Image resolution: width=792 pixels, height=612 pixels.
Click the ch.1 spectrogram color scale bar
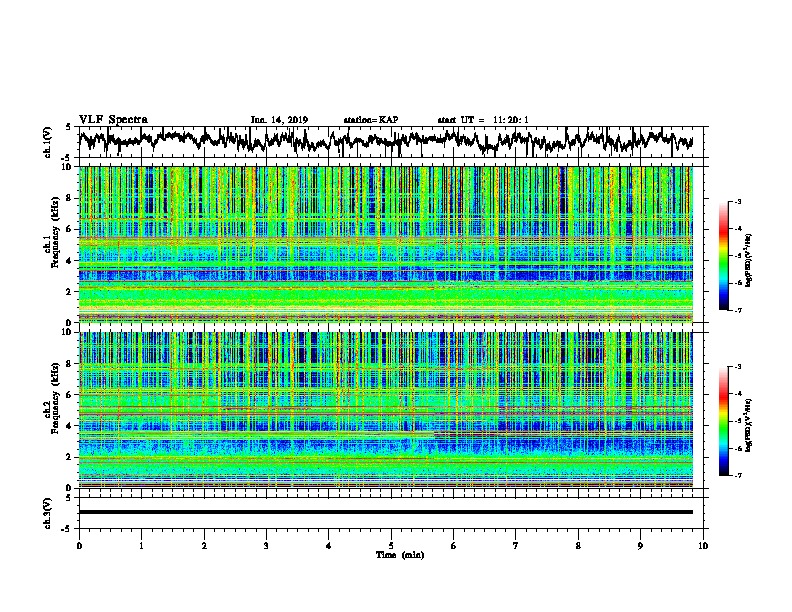pyautogui.click(x=724, y=256)
